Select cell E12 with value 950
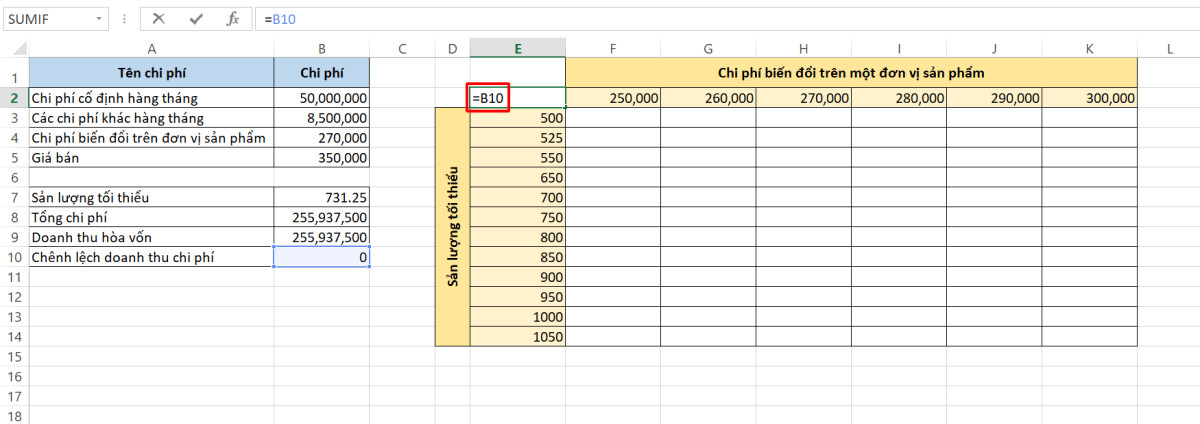Image resolution: width=1200 pixels, height=424 pixels. (x=518, y=297)
